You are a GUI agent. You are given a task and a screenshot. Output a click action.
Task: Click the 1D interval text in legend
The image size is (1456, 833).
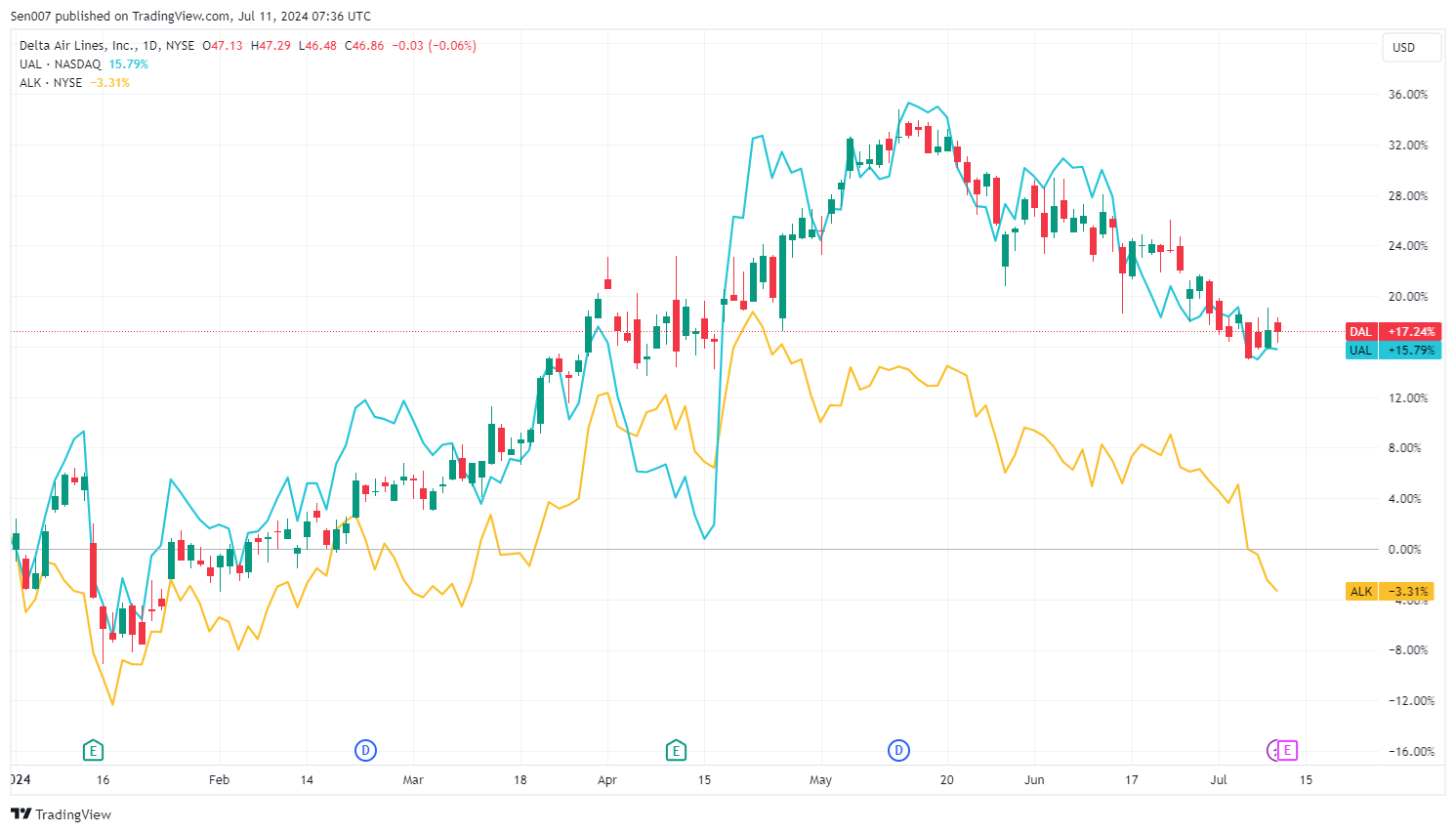pos(149,46)
